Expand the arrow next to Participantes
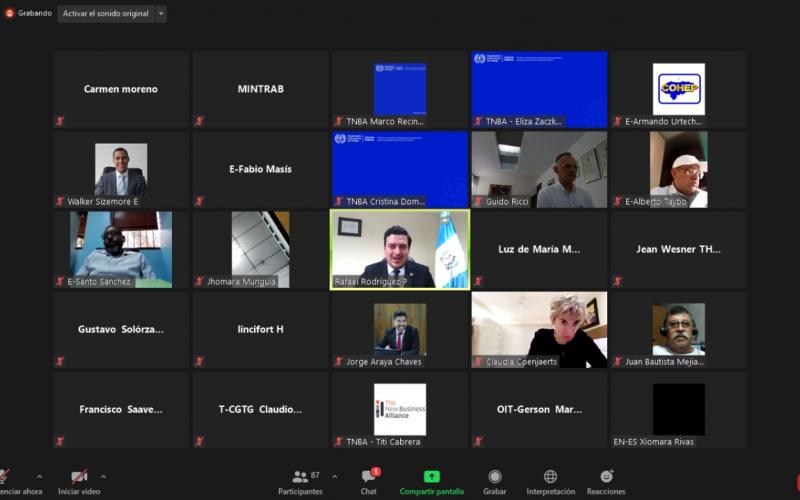This screenshot has height=500, width=800. pyautogui.click(x=334, y=476)
